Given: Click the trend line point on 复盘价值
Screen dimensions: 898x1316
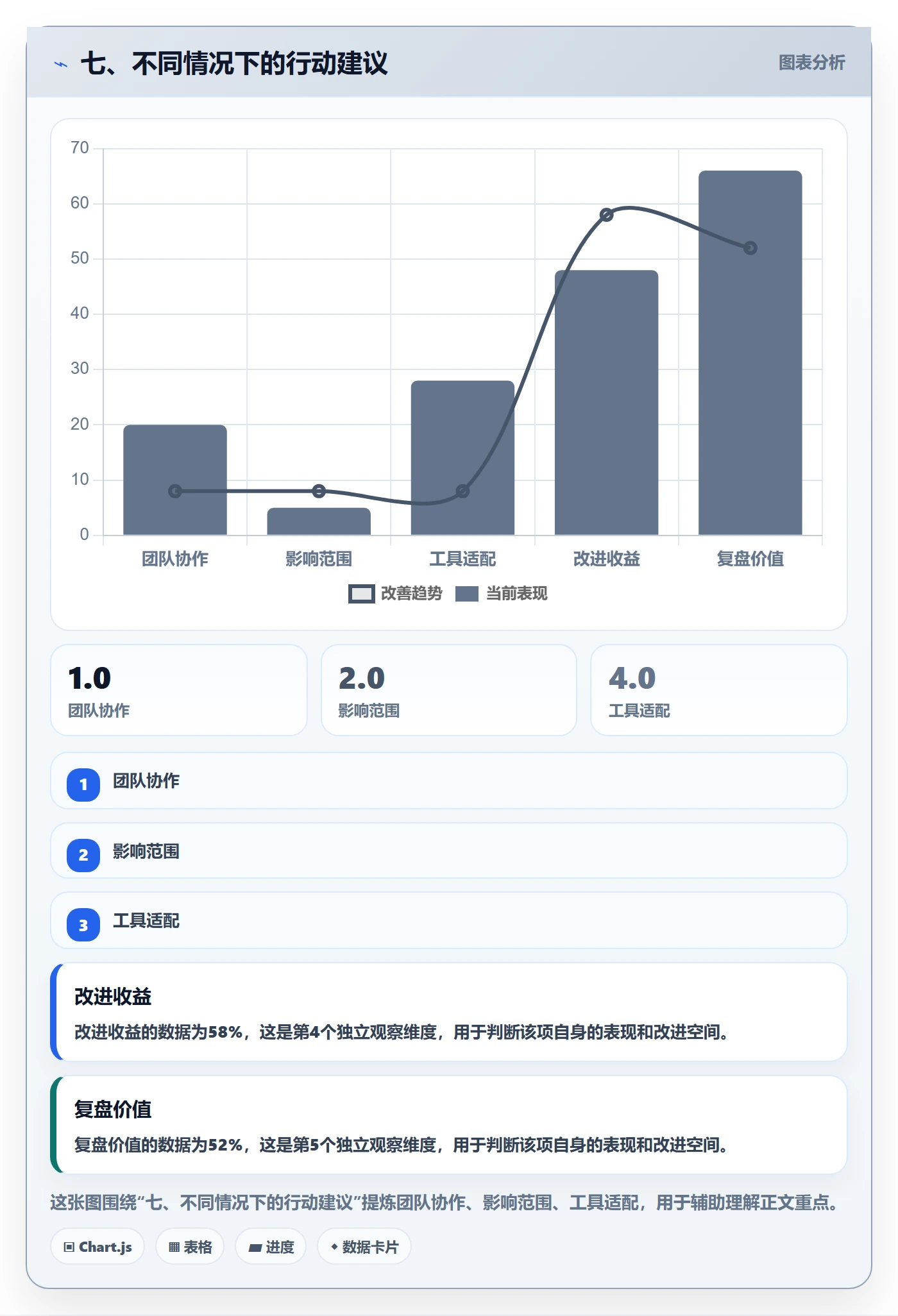Looking at the screenshot, I should coord(750,248).
